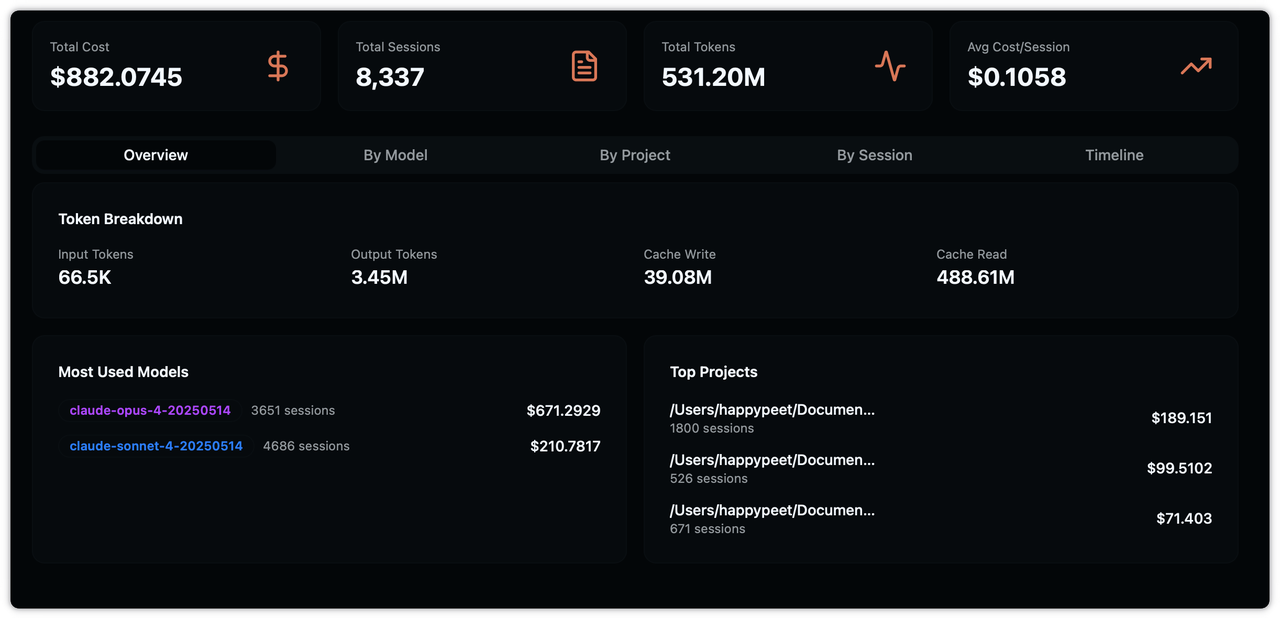Click the trending-up arrow icon on Avg Cost/Session

[1195, 66]
